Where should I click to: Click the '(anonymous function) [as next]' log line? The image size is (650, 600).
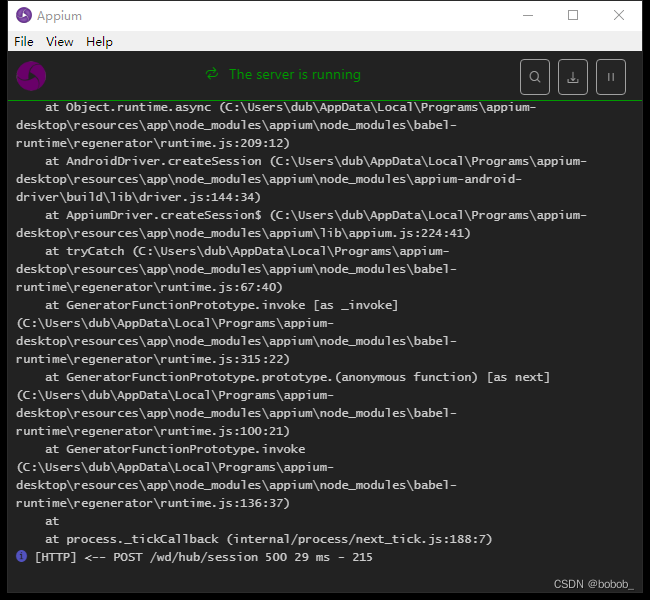click(297, 377)
